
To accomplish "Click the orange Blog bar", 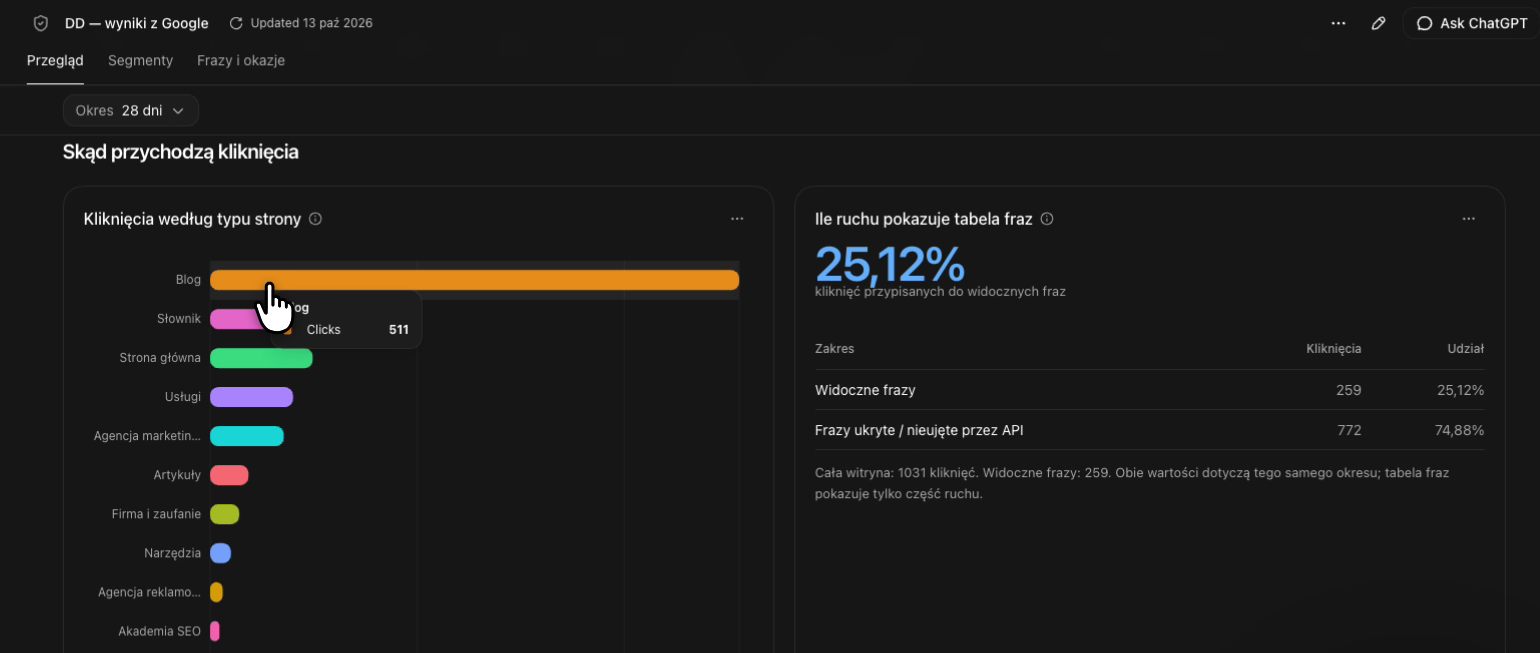I will pyautogui.click(x=474, y=280).
